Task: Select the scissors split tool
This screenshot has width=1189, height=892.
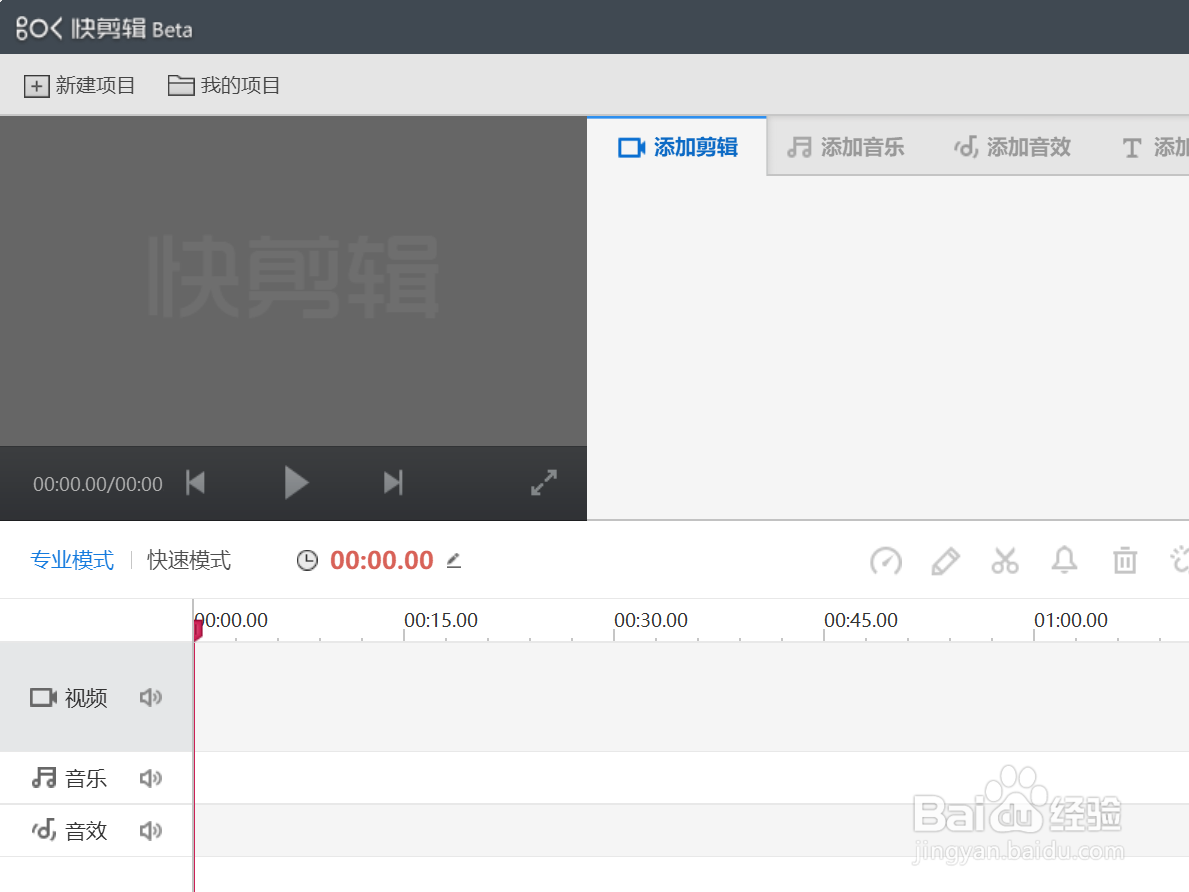Action: tap(1005, 561)
